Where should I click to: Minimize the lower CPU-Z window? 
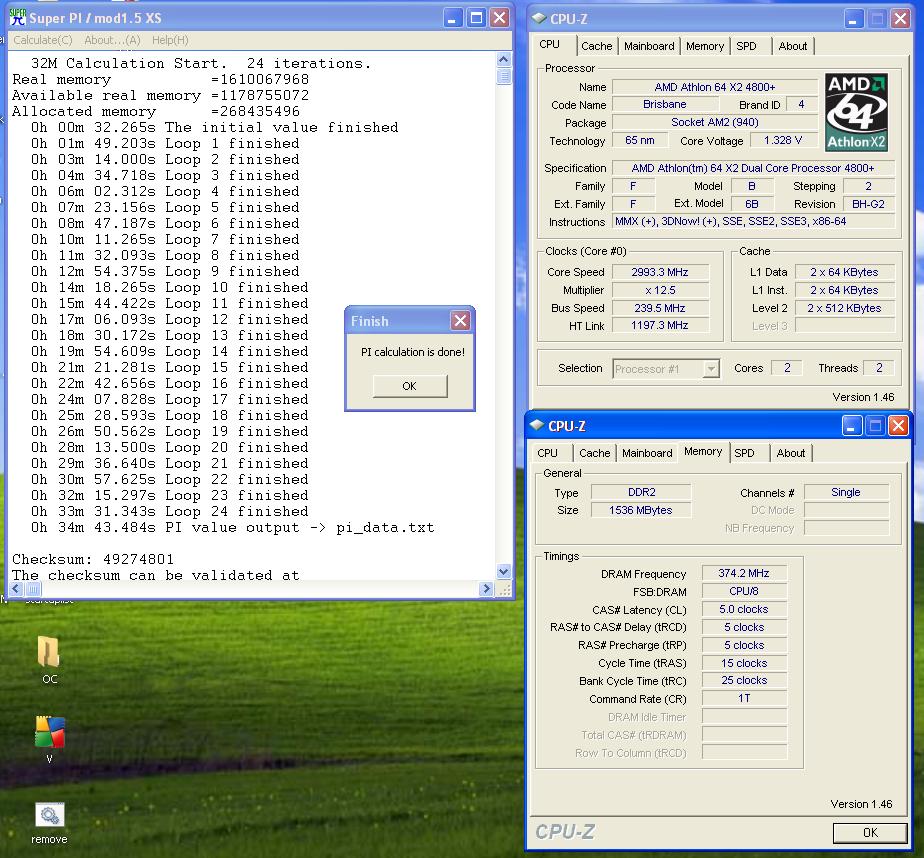[x=851, y=425]
